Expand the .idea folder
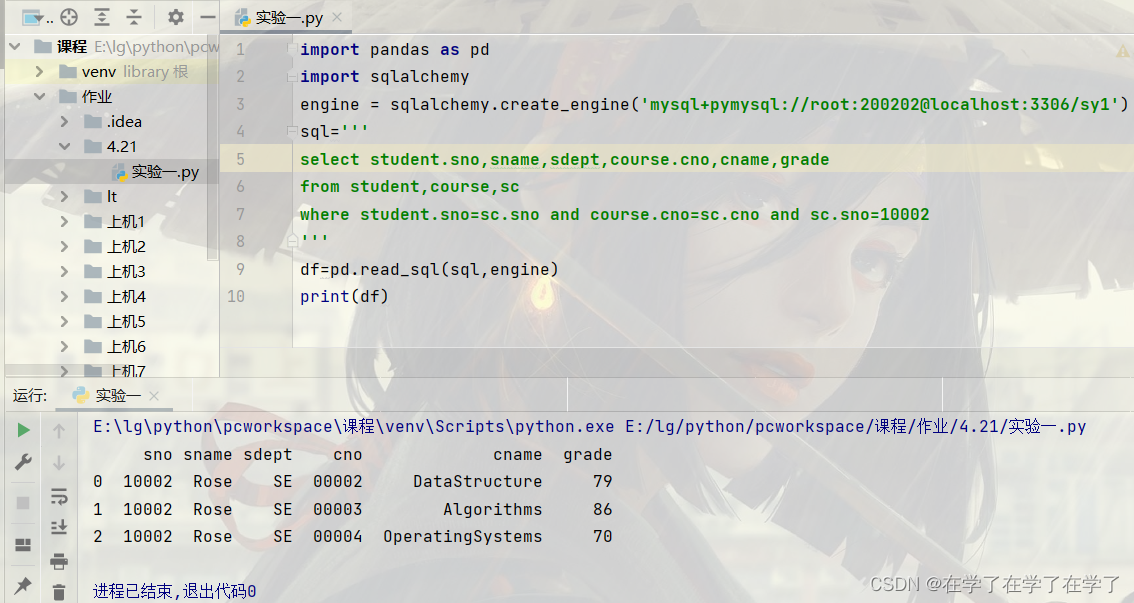The image size is (1134, 603). (64, 121)
